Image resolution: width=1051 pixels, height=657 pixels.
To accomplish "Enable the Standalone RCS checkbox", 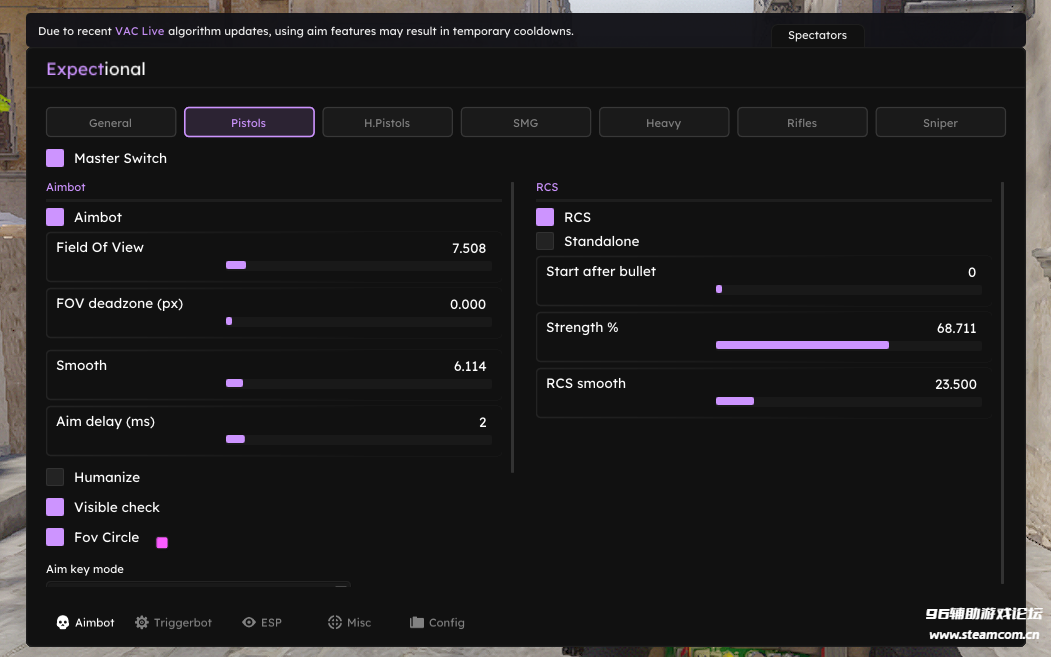I will coord(545,241).
